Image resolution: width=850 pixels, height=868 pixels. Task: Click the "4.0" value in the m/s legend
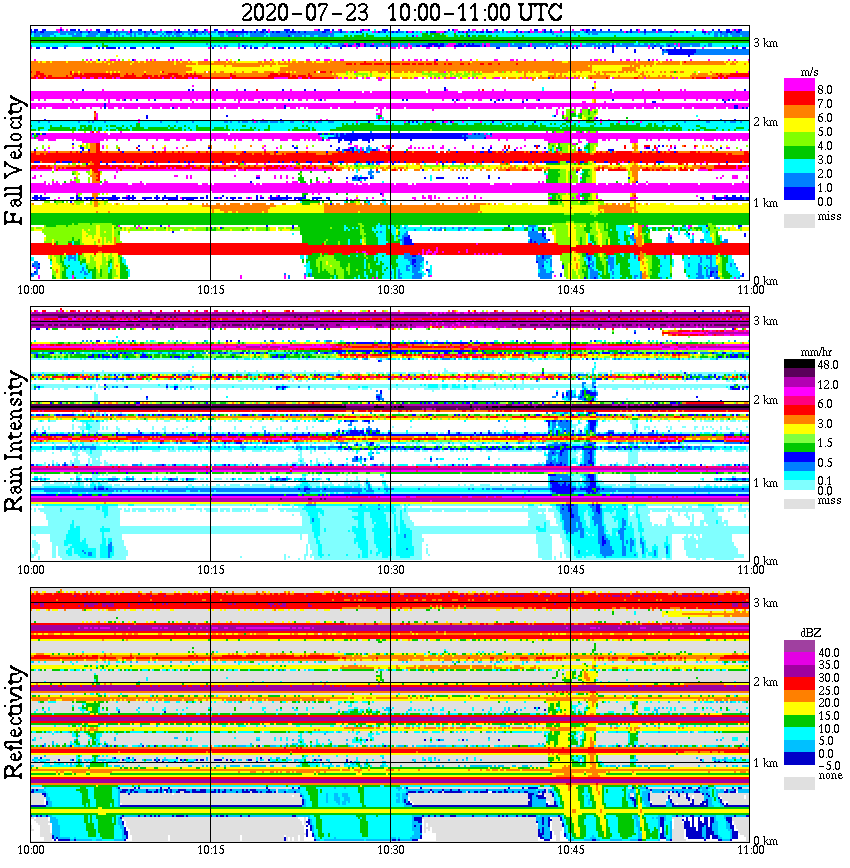[825, 146]
